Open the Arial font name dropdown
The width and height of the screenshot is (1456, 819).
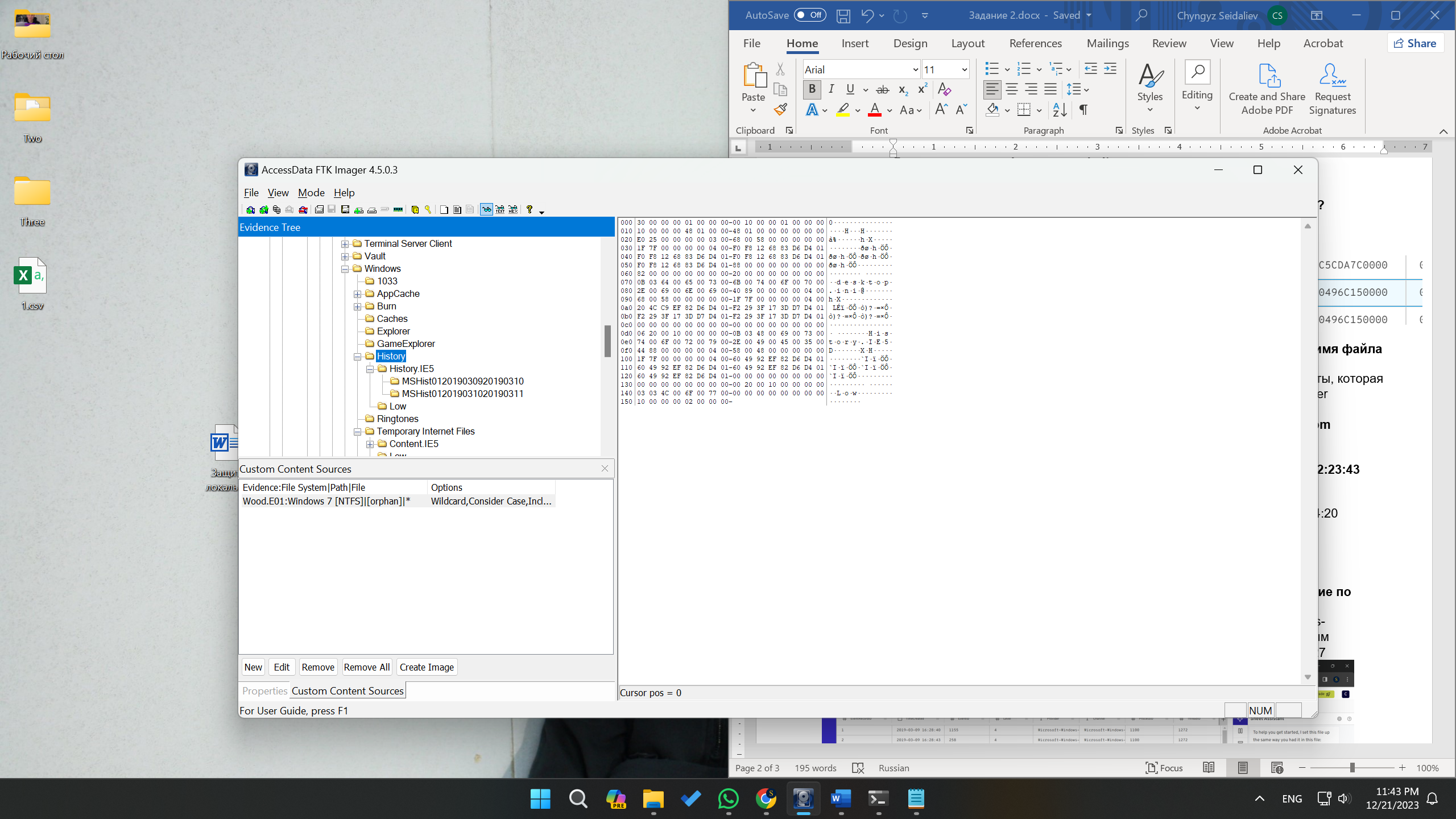point(915,69)
